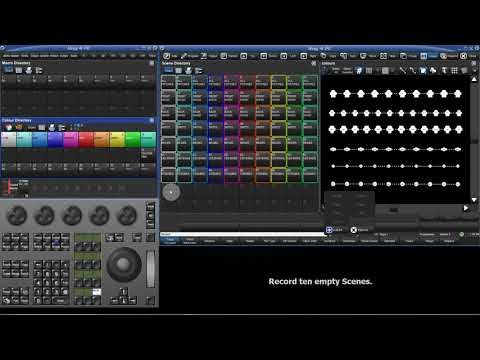Toggle the Guard button in Macro Directory
The image size is (480, 360).
9,70
